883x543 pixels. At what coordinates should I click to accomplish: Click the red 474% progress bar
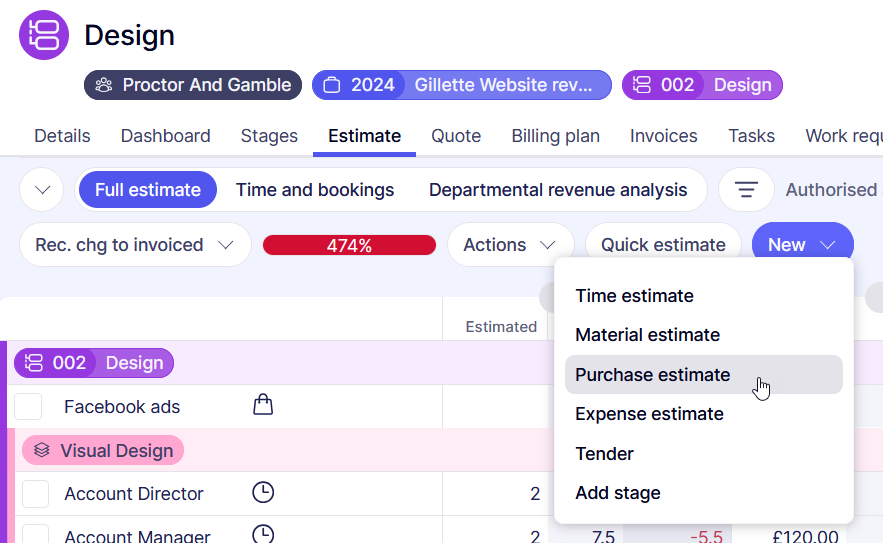(x=349, y=245)
